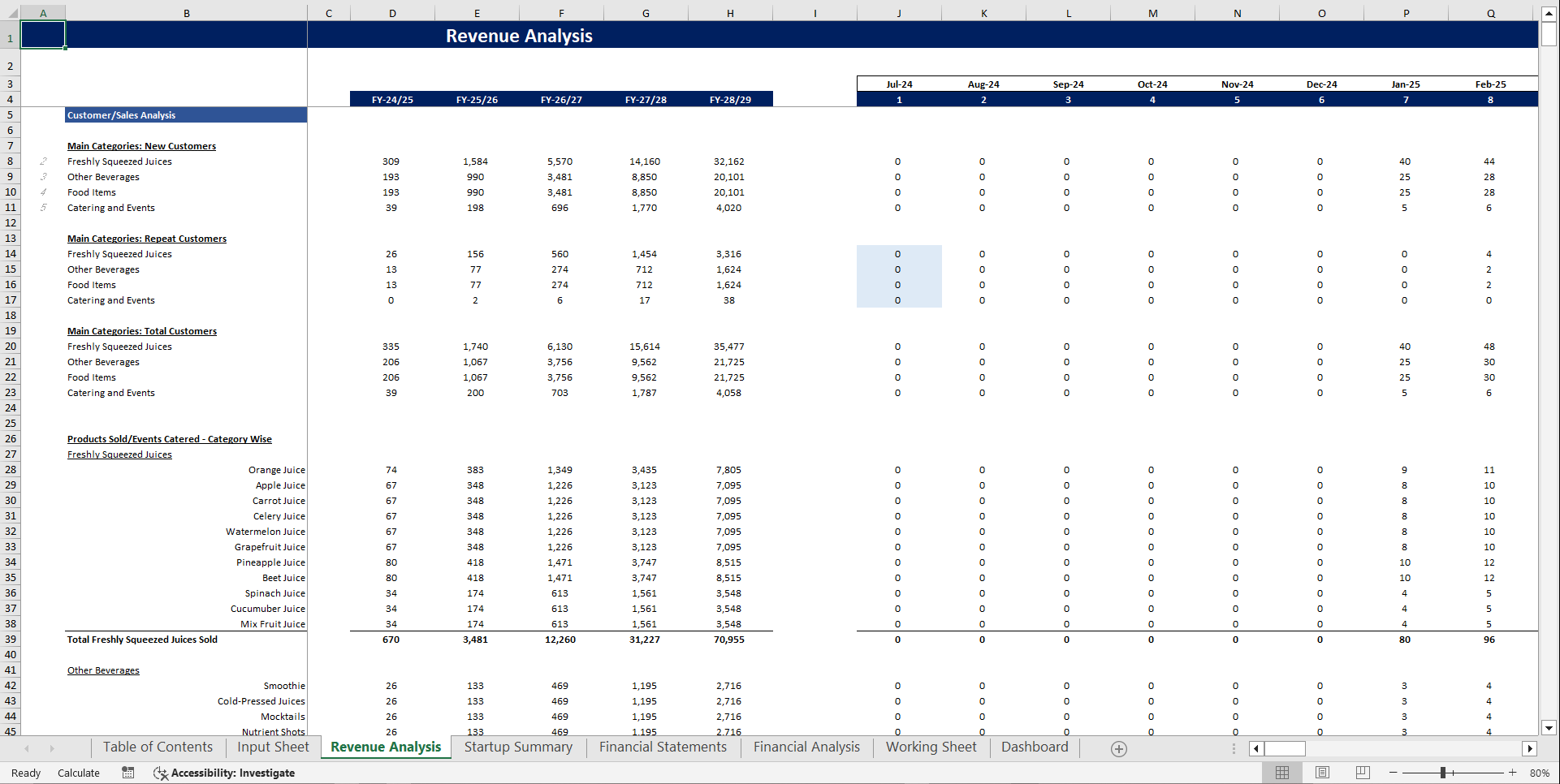Click the horizontal scrollbar right arrow

point(1531,748)
